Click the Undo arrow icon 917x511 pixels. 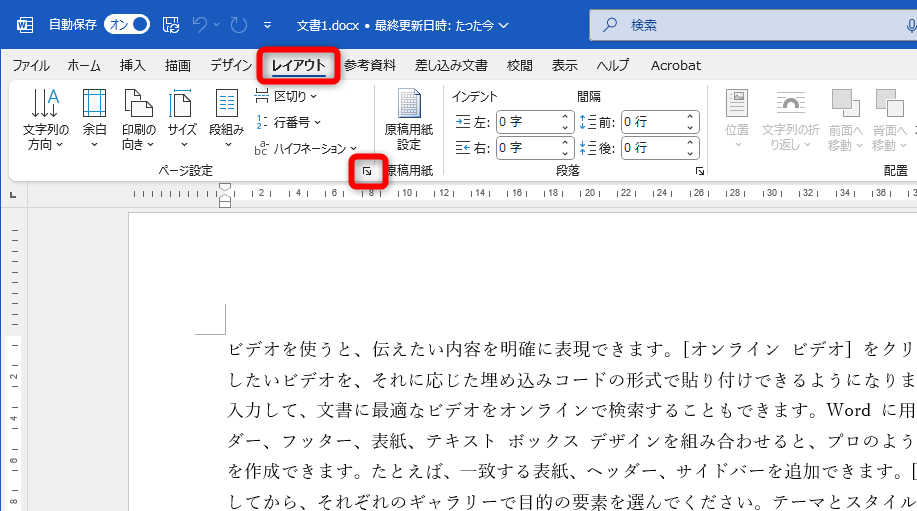200,25
